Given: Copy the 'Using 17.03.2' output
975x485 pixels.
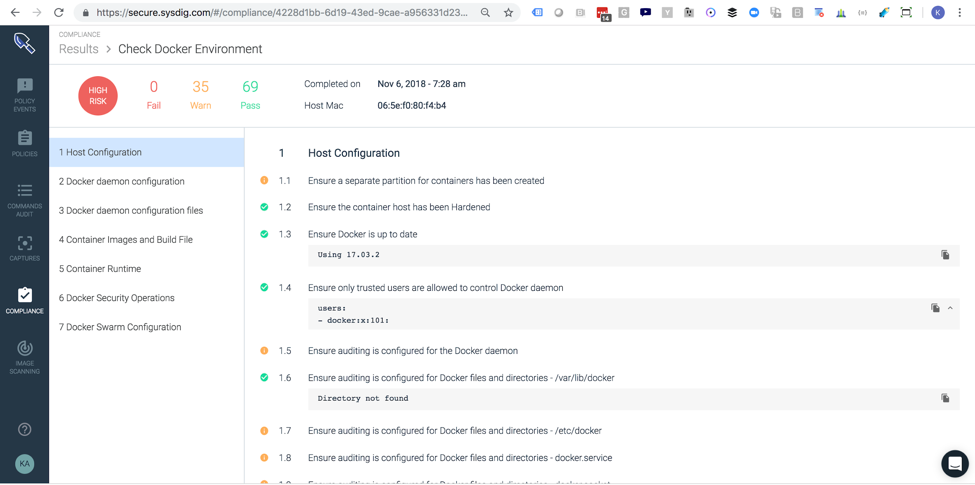Looking at the screenshot, I should [x=945, y=255].
